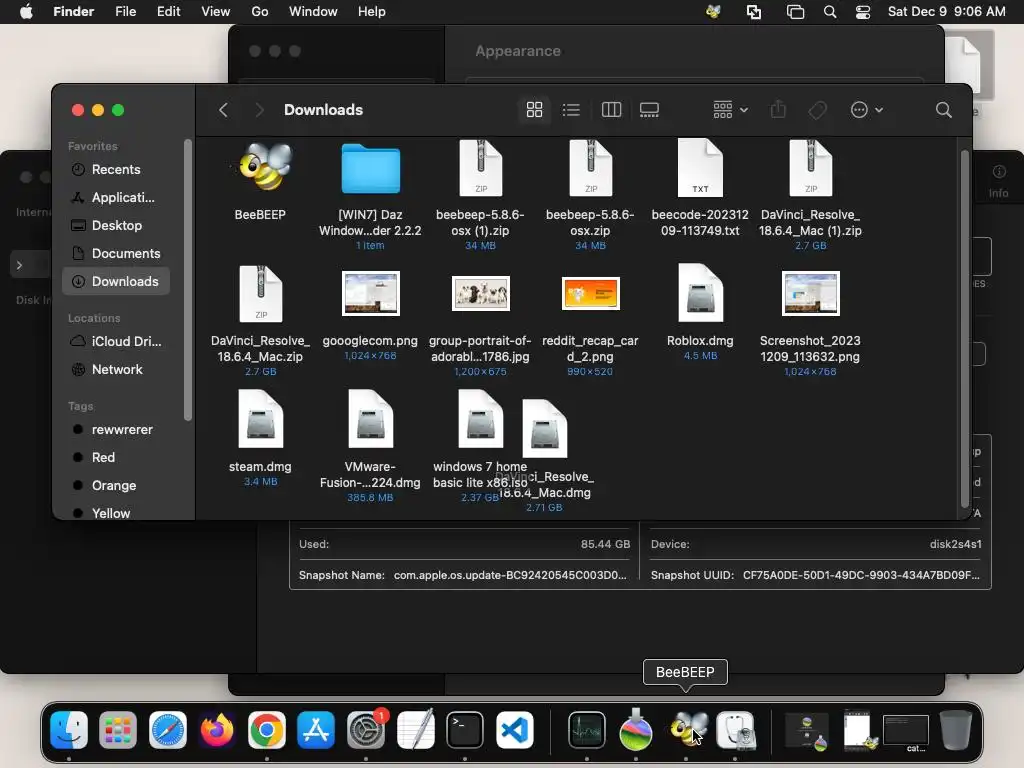Click the Finder sidebar scrollbar
The height and width of the screenshot is (768, 1024).
tap(188, 281)
